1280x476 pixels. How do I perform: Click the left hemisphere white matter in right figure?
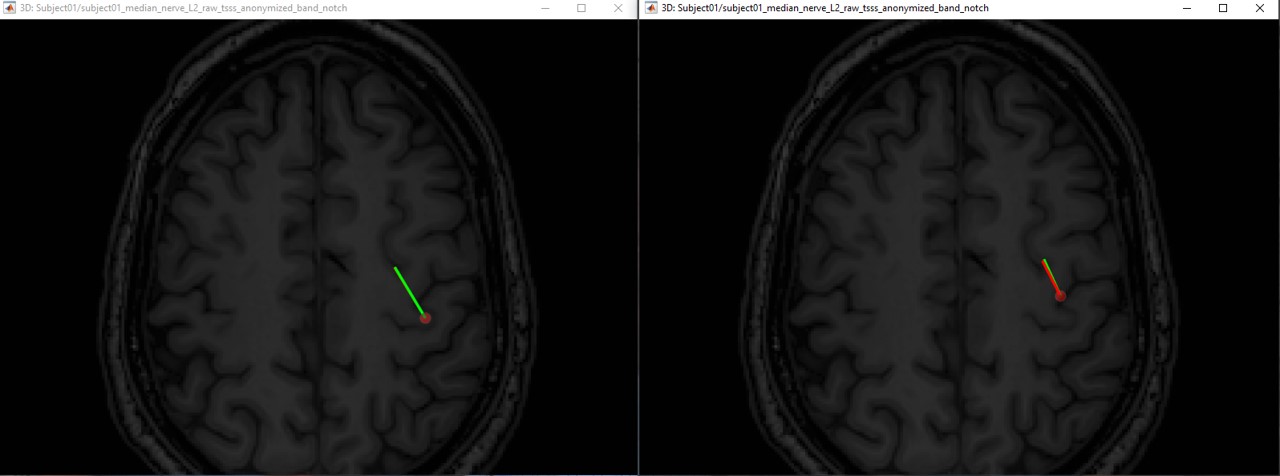click(880, 250)
